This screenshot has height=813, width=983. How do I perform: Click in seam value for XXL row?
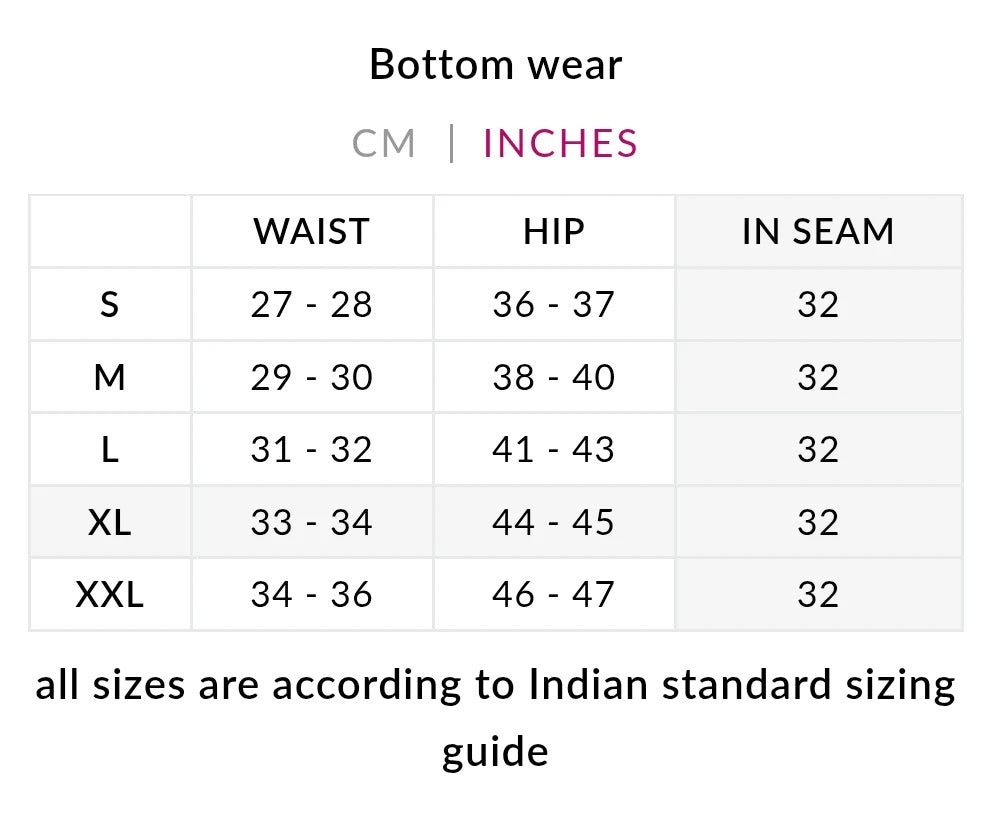pyautogui.click(x=818, y=595)
